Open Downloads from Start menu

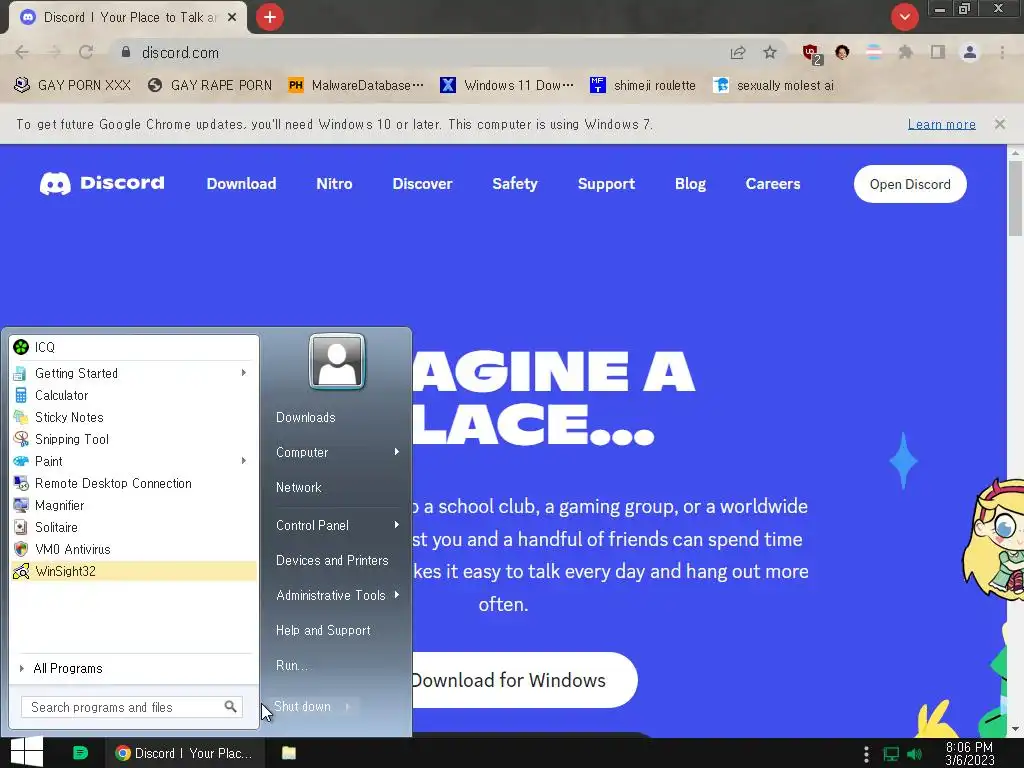[305, 417]
